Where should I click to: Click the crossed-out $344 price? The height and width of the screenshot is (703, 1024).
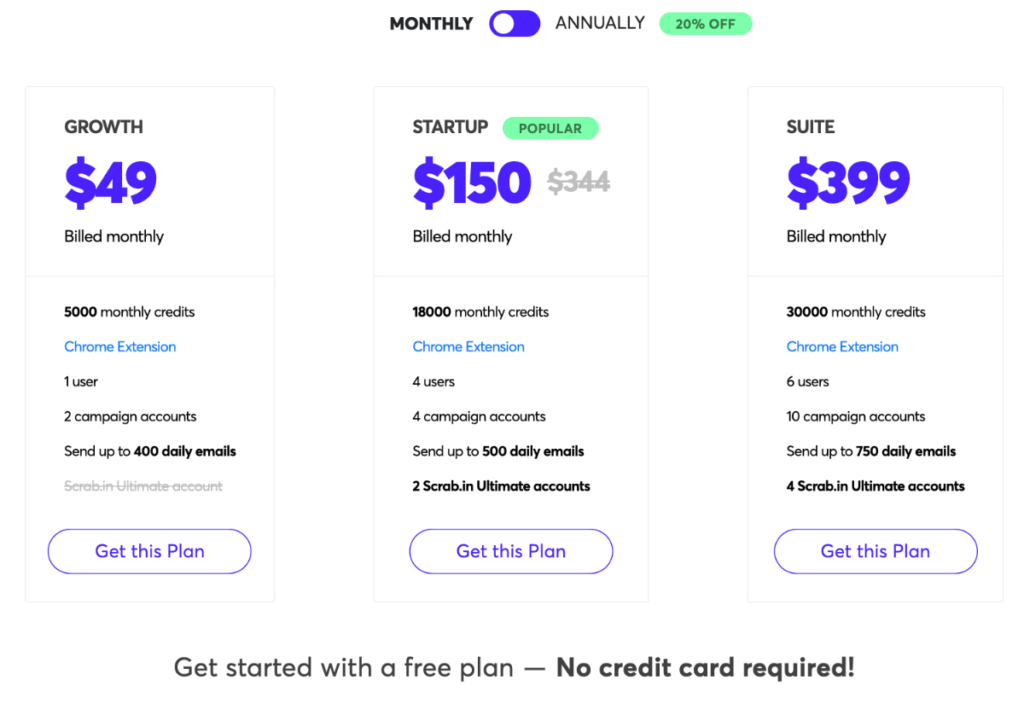point(579,182)
